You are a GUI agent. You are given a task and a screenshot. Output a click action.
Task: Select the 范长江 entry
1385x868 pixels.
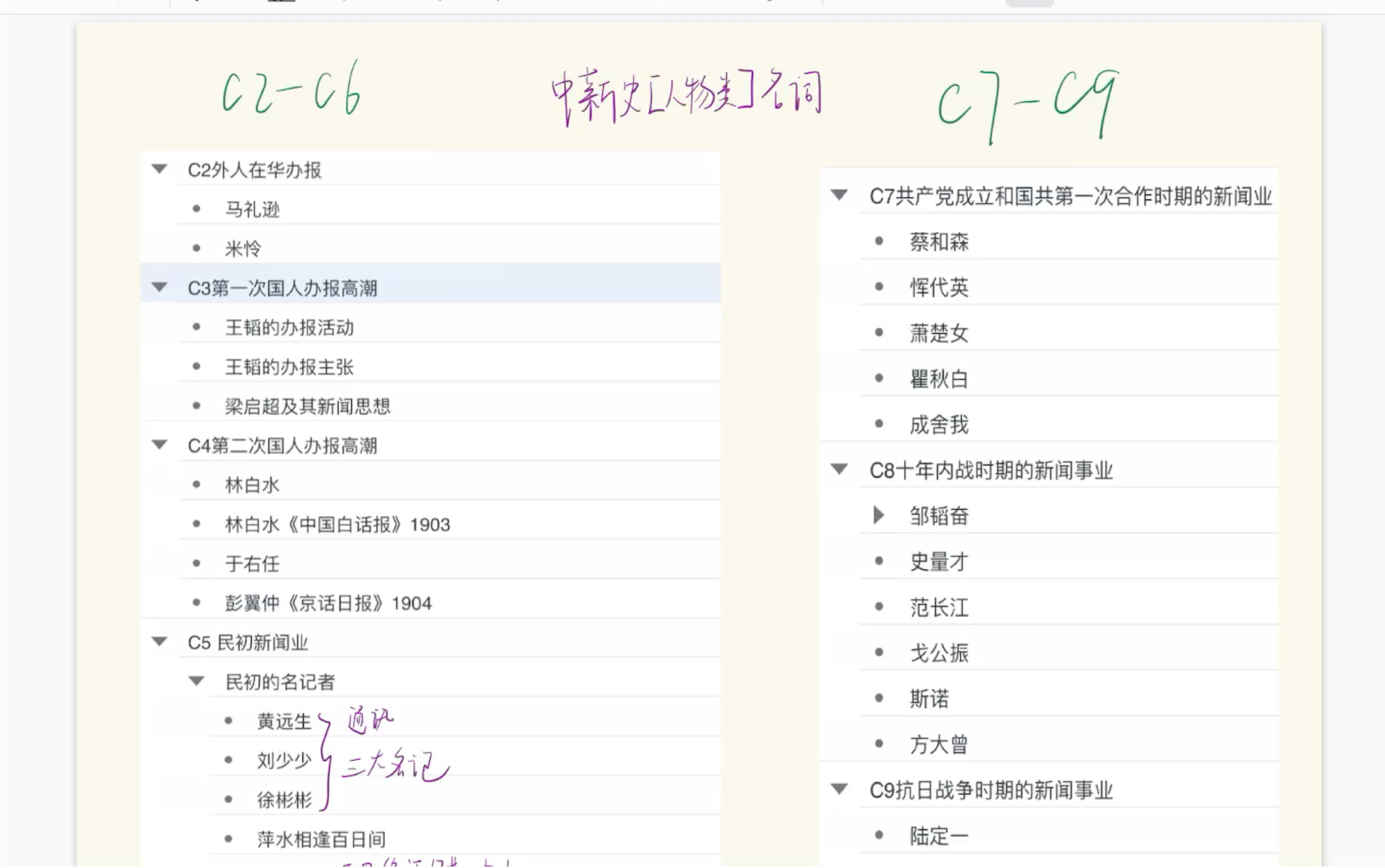click(x=939, y=607)
